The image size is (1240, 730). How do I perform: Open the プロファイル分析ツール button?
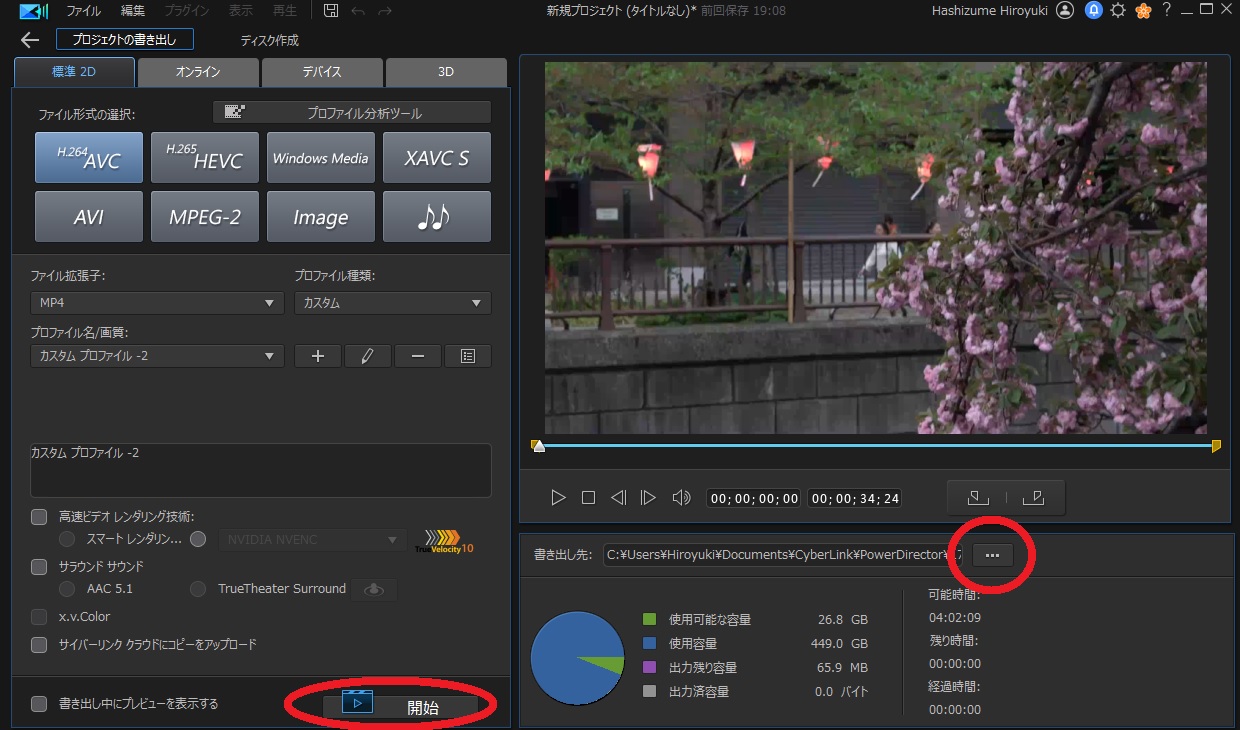pyautogui.click(x=352, y=112)
